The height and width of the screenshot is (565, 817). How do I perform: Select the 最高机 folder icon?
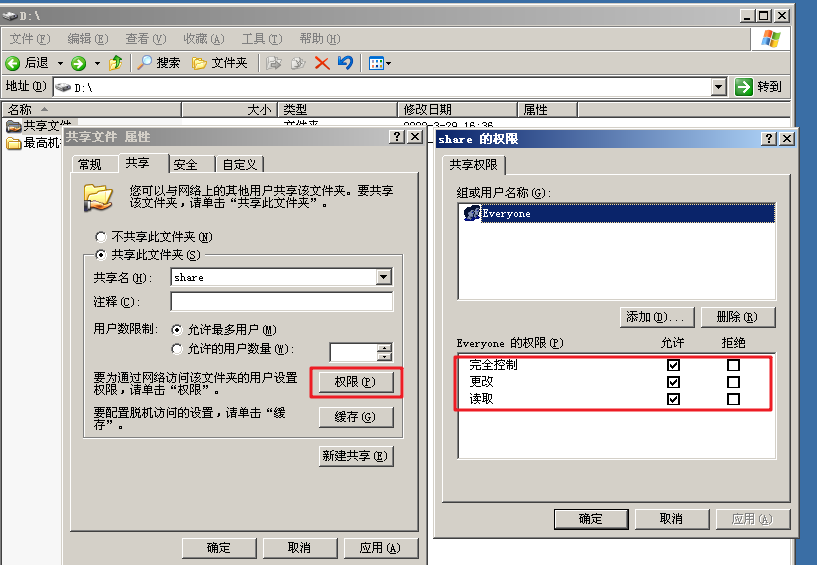[14, 143]
